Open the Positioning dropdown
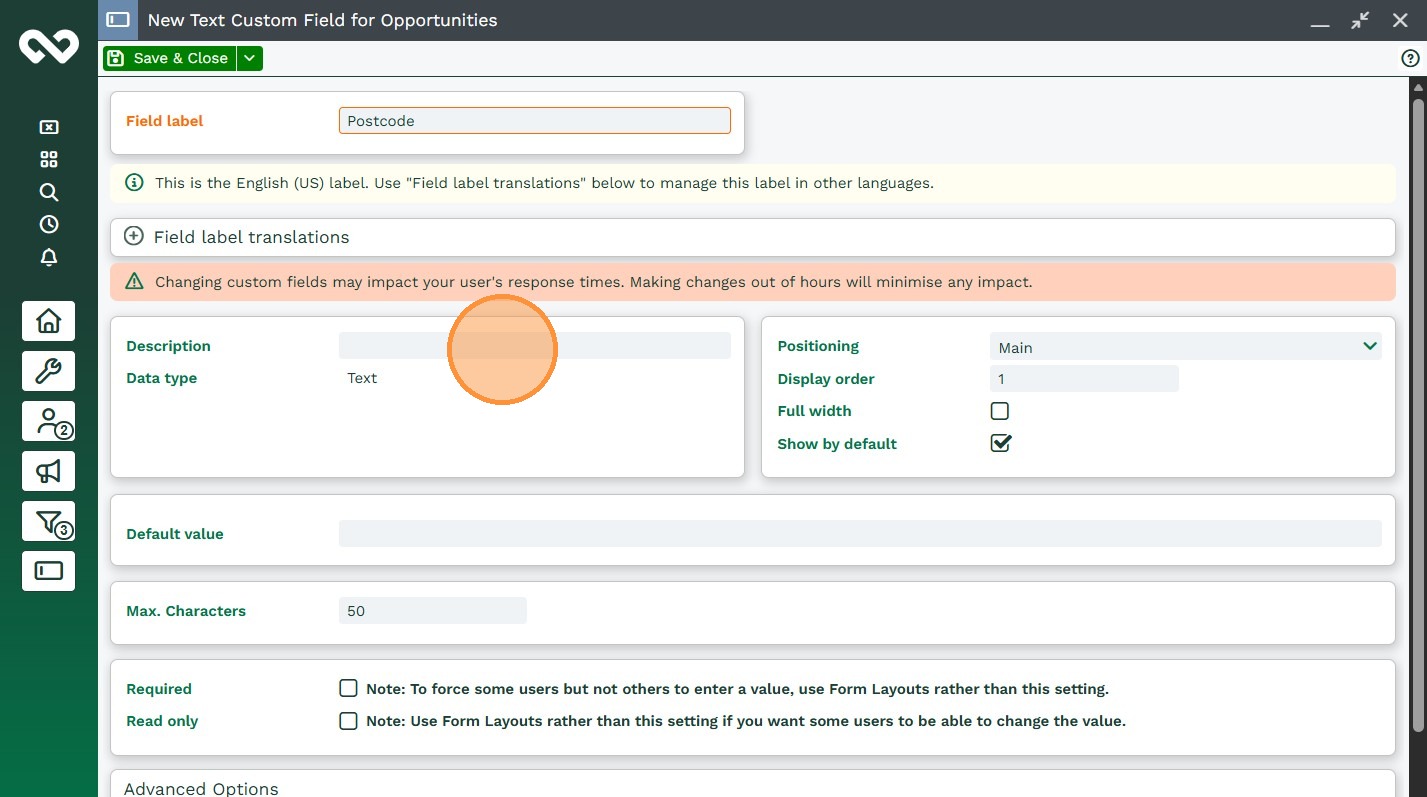Image resolution: width=1427 pixels, height=797 pixels. 1185,347
